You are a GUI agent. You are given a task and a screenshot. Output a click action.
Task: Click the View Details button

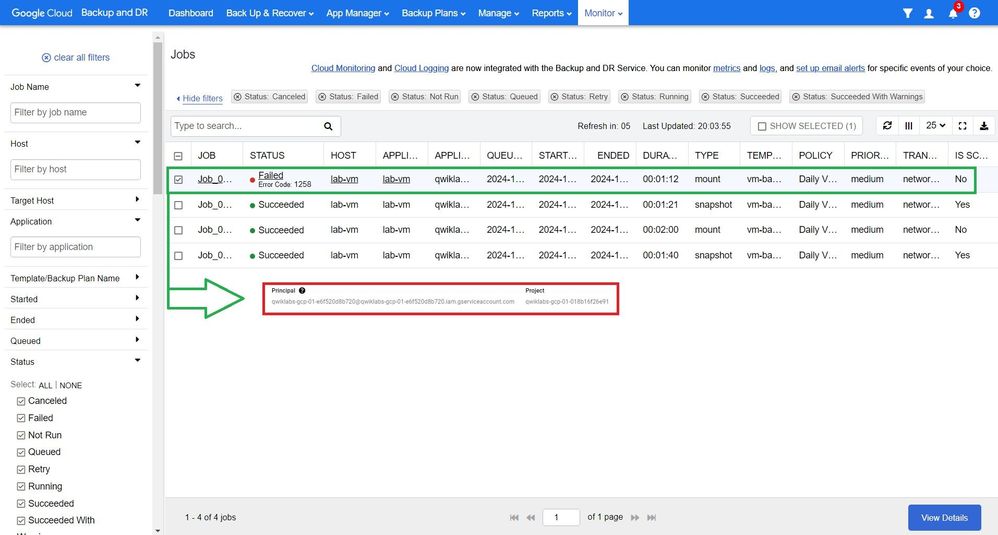click(x=945, y=518)
